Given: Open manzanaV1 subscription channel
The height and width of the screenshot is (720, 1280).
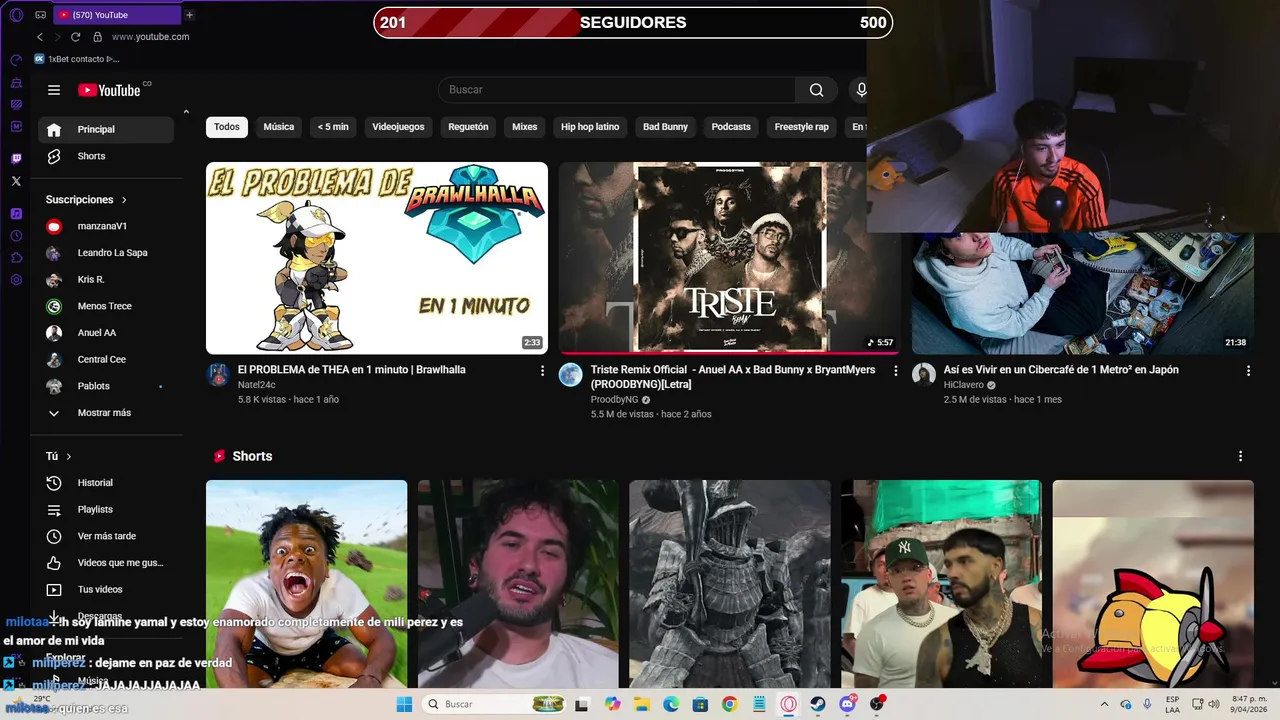Looking at the screenshot, I should (106, 227).
